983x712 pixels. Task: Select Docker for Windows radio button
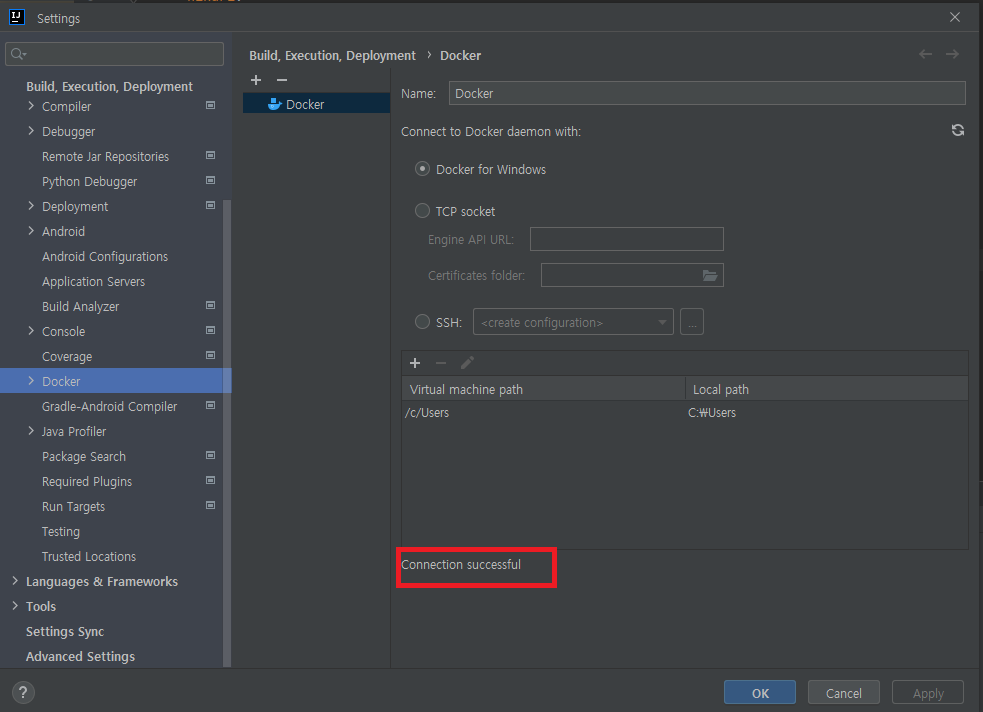(x=423, y=169)
